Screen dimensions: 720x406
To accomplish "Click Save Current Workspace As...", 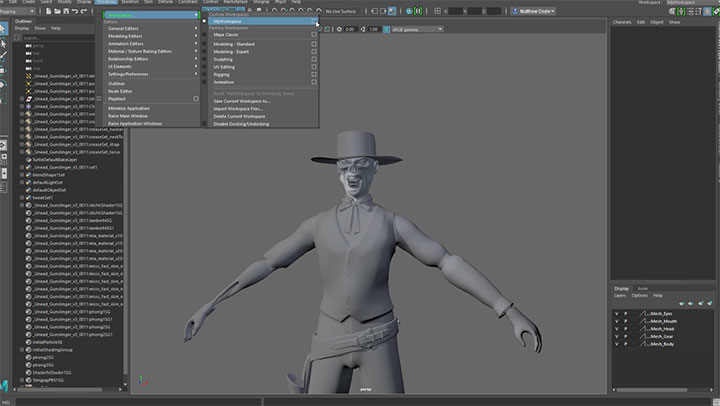I will tap(242, 101).
